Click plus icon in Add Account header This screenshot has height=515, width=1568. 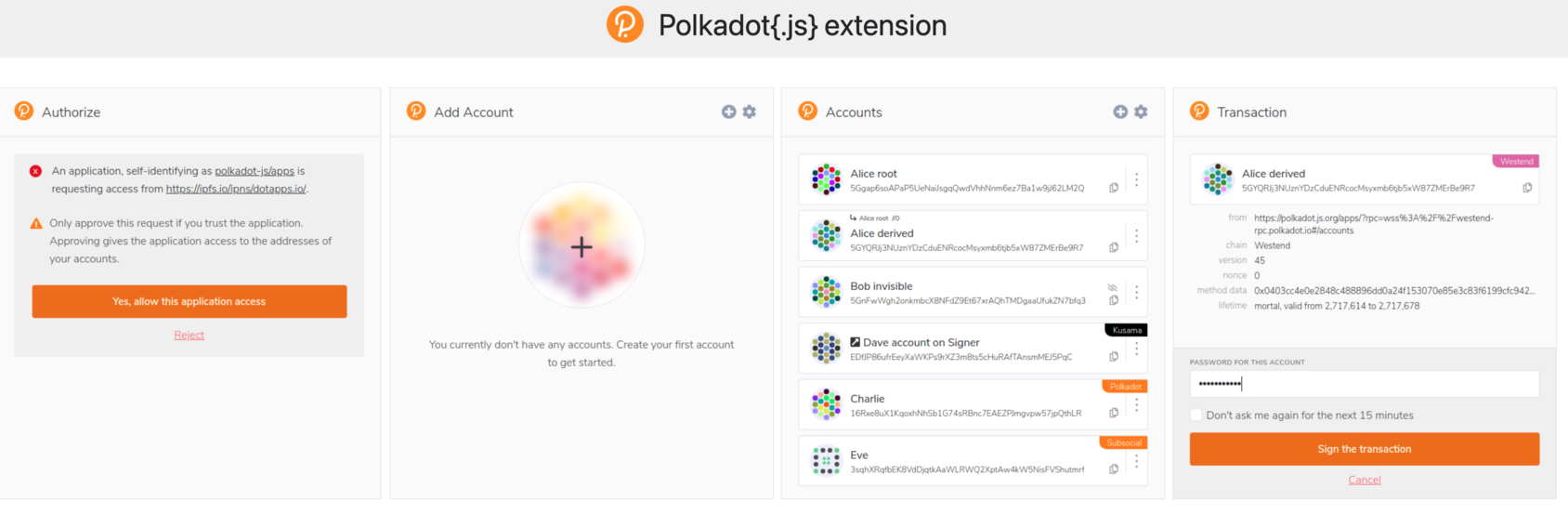pyautogui.click(x=729, y=112)
